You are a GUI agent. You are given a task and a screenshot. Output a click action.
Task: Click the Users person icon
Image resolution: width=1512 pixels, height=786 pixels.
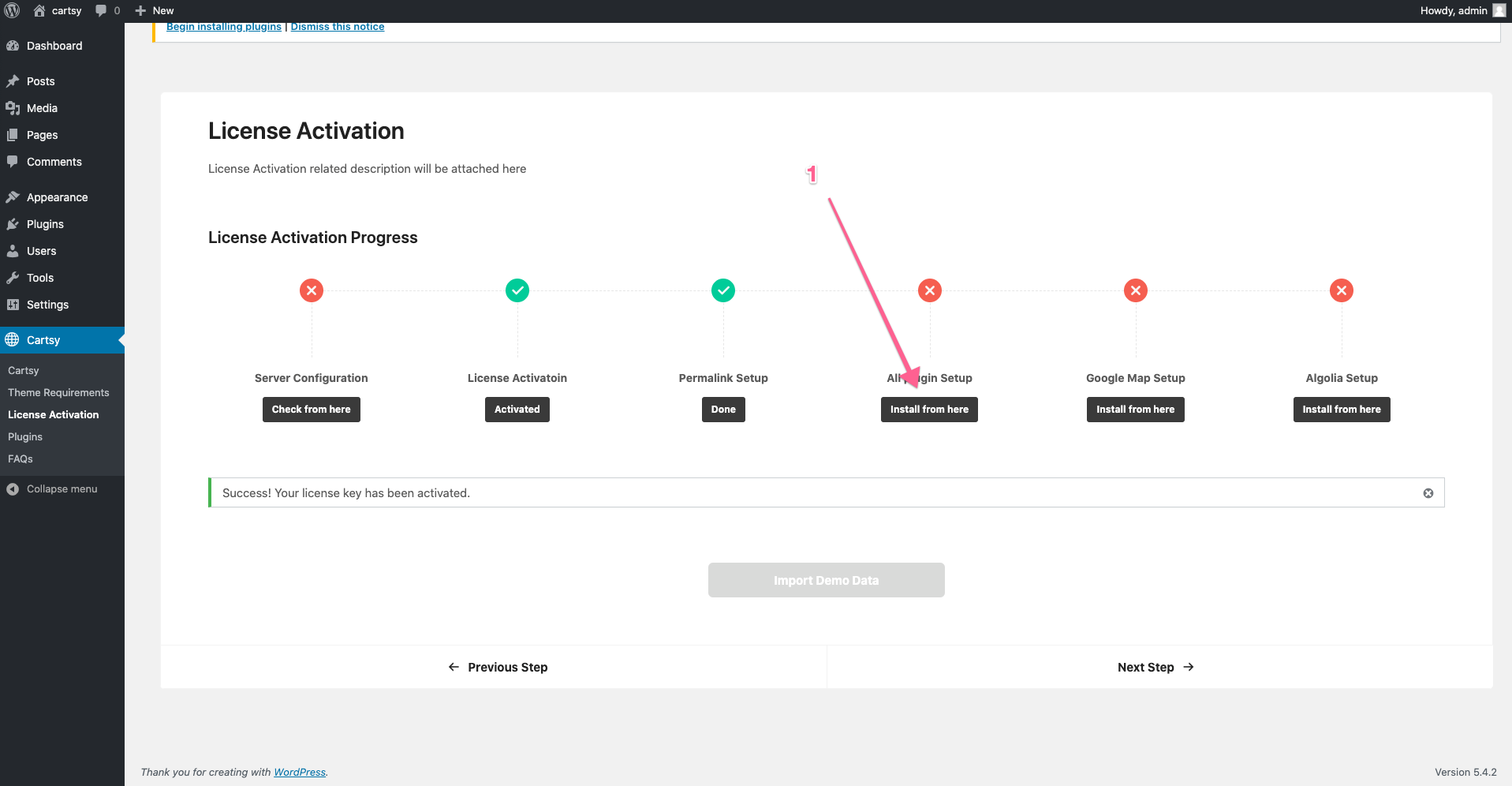13,251
